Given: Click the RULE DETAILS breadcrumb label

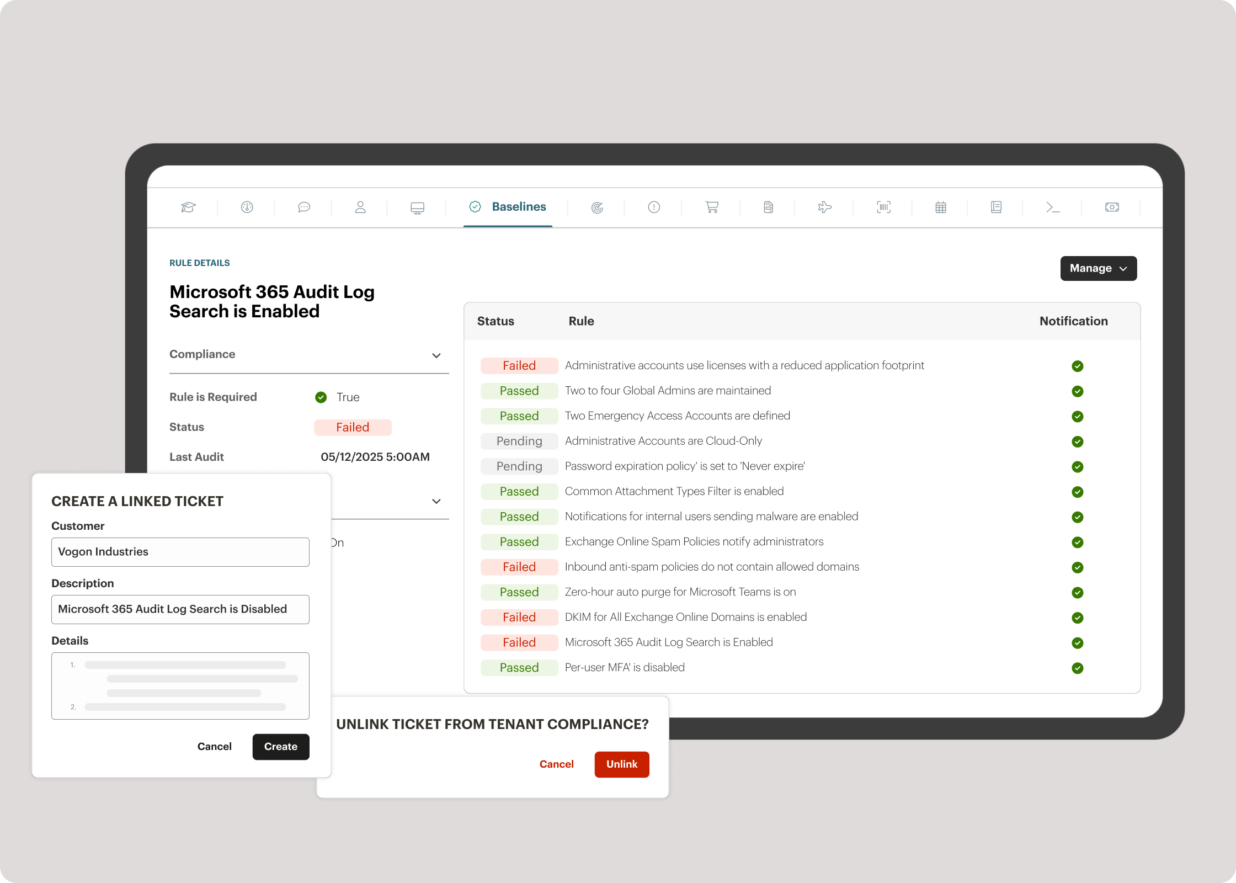Looking at the screenshot, I should [199, 262].
